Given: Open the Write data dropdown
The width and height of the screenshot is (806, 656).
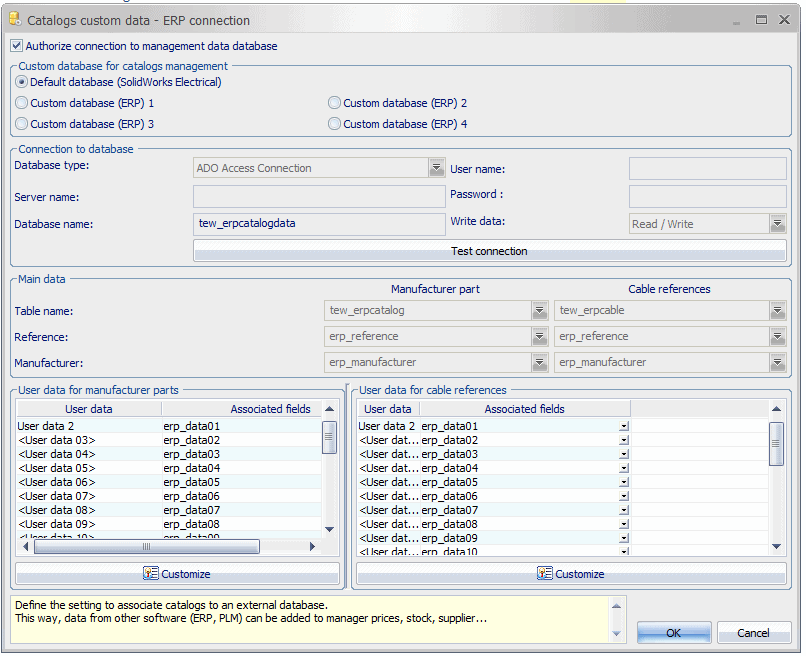Looking at the screenshot, I should 778,224.
